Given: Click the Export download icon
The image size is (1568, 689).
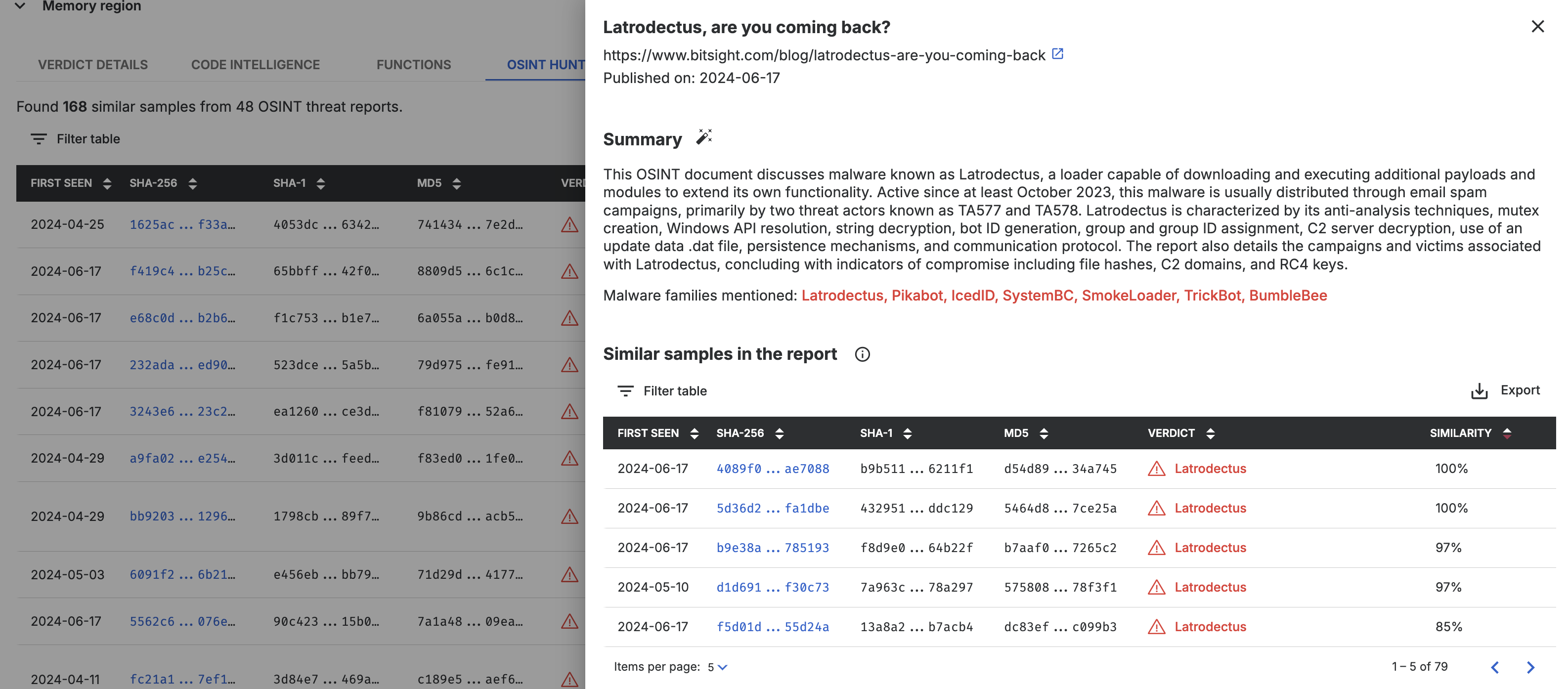Looking at the screenshot, I should coord(1479,391).
